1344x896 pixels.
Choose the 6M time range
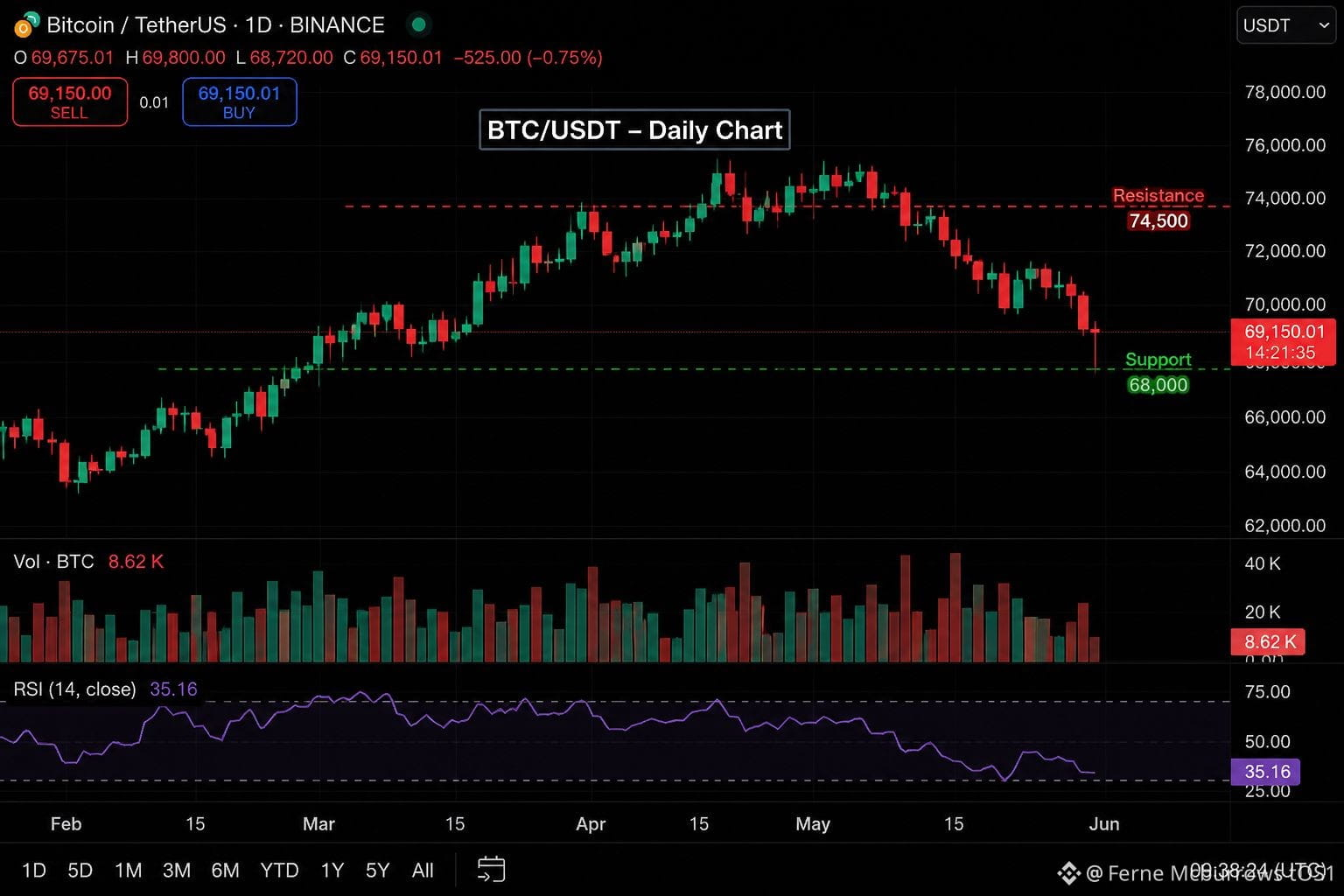225,870
